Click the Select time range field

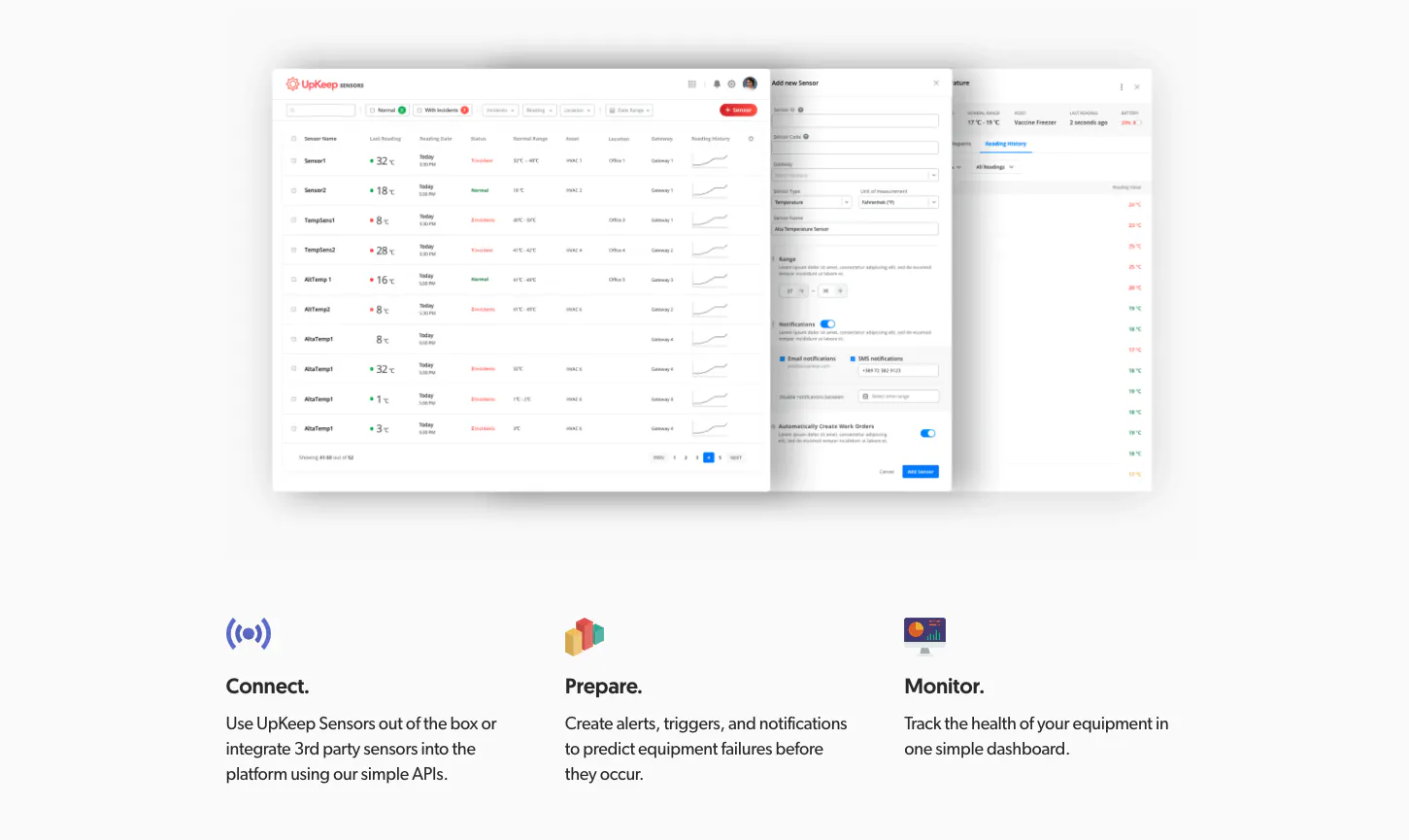(x=898, y=396)
